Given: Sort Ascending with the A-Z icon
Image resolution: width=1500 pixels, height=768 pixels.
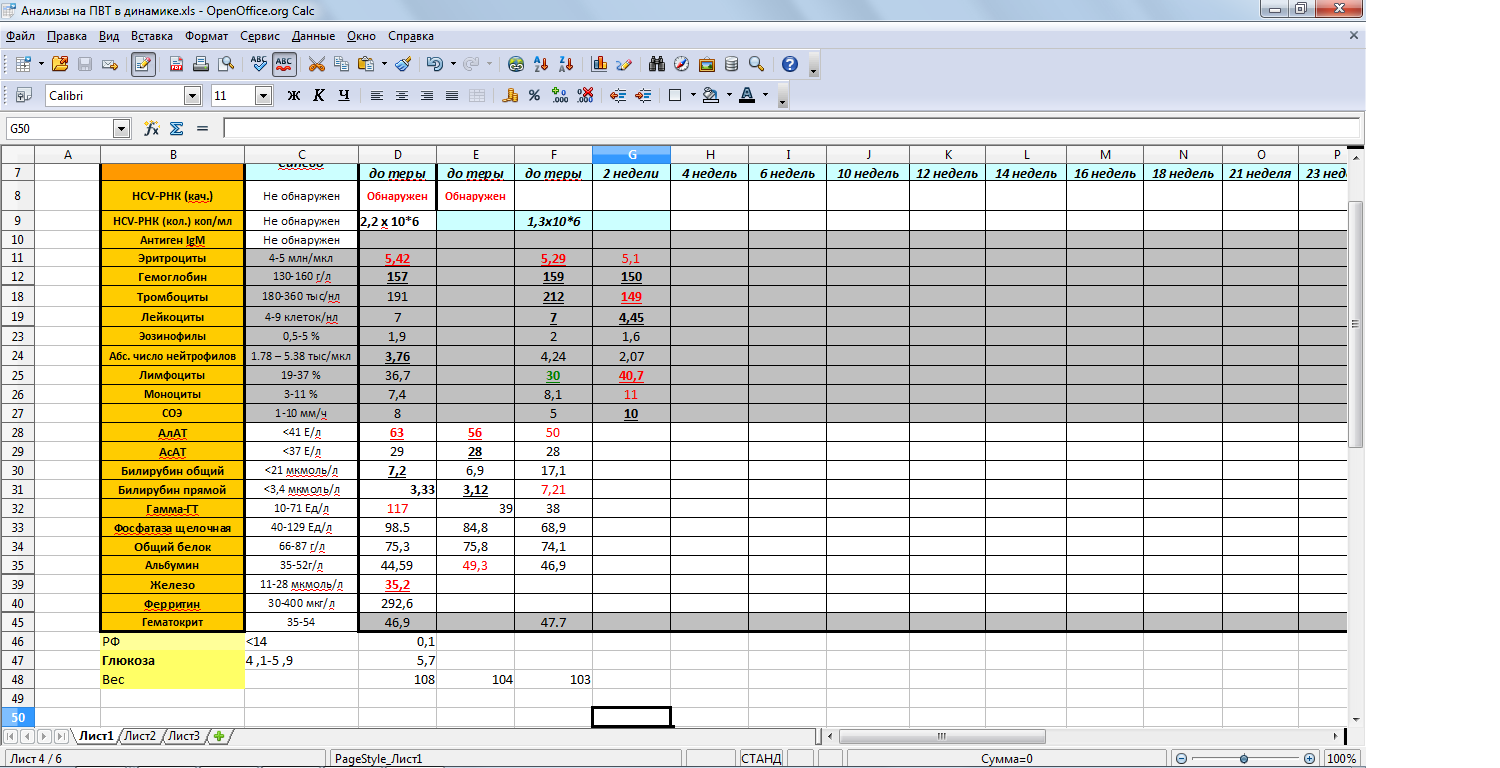Looking at the screenshot, I should coord(542,64).
